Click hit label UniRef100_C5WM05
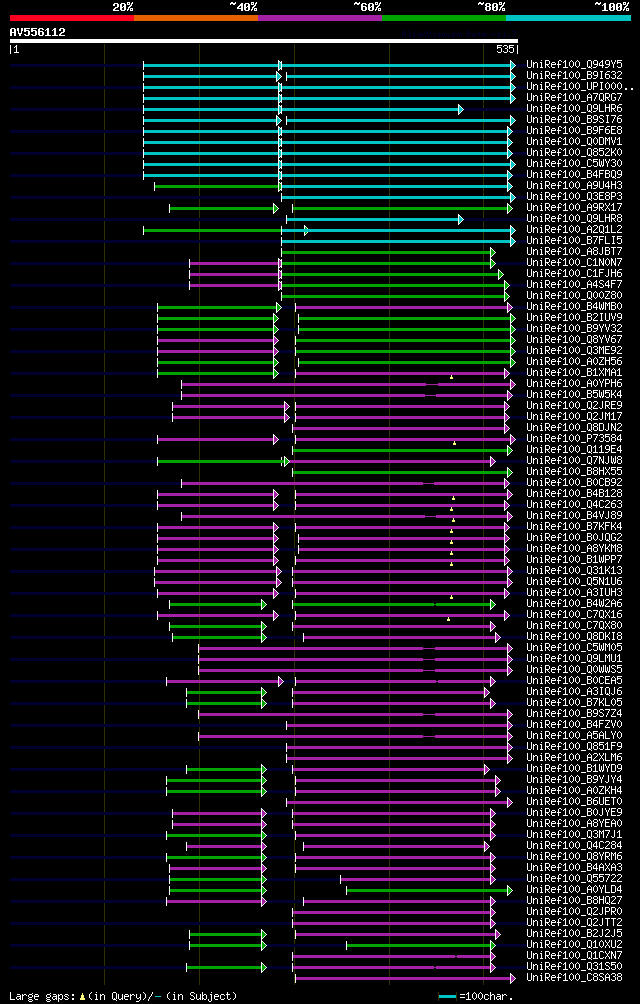The height and width of the screenshot is (1004, 640). point(574,648)
